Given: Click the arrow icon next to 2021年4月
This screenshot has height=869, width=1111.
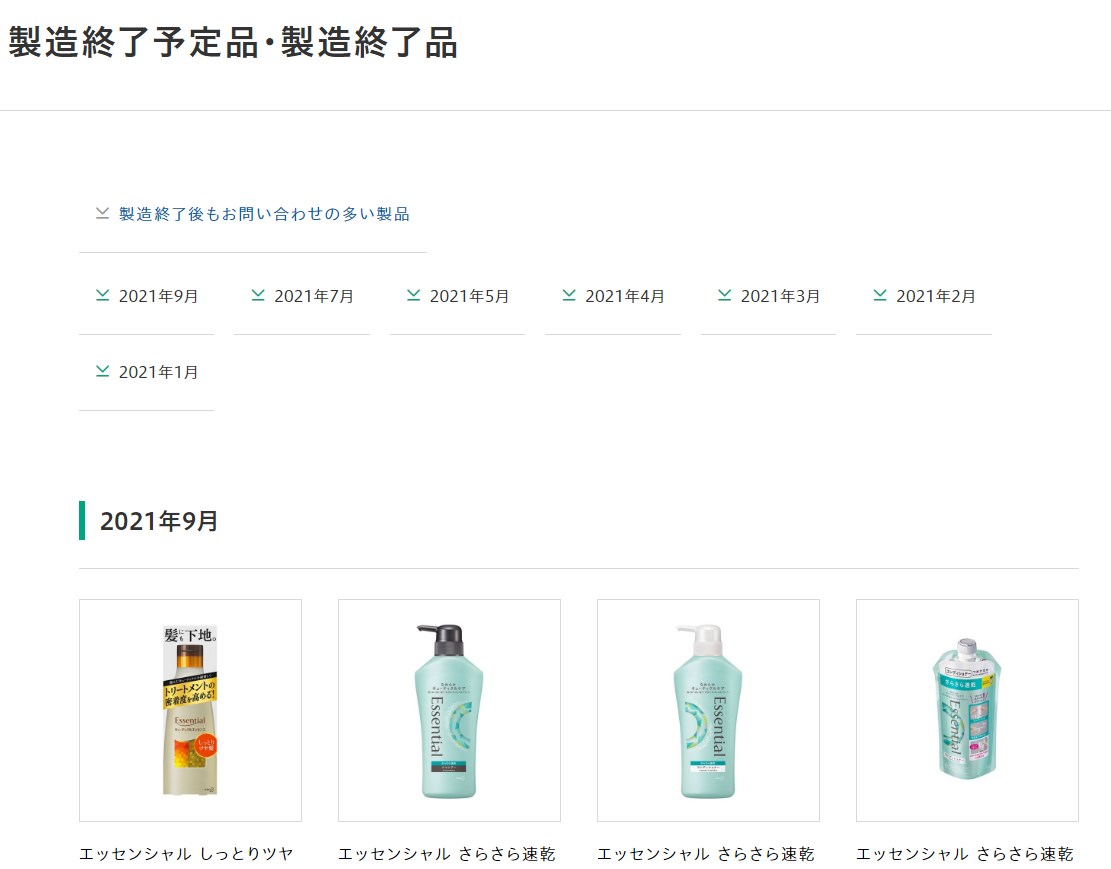Looking at the screenshot, I should click(569, 295).
